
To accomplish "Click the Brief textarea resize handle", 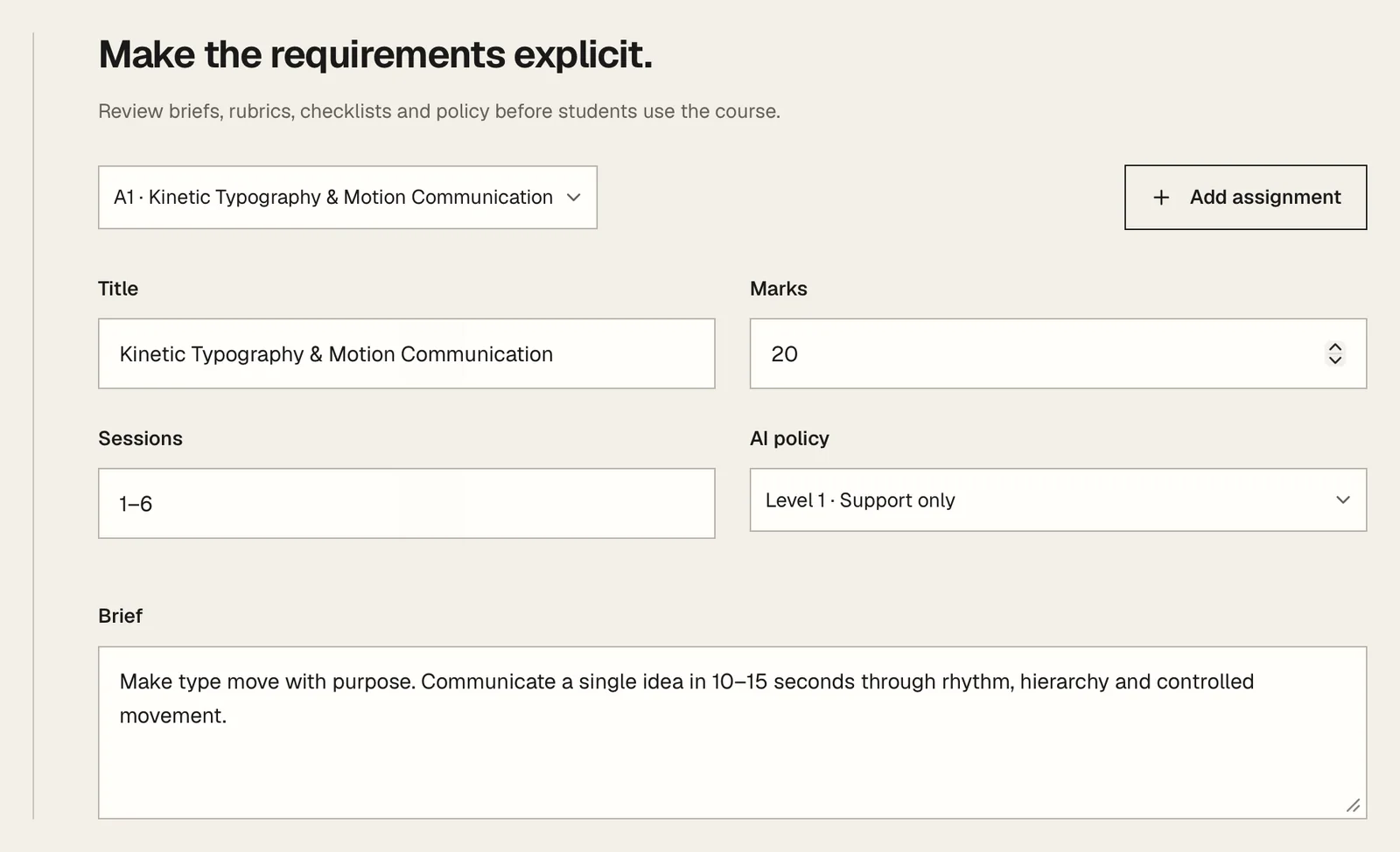I will click(1353, 806).
